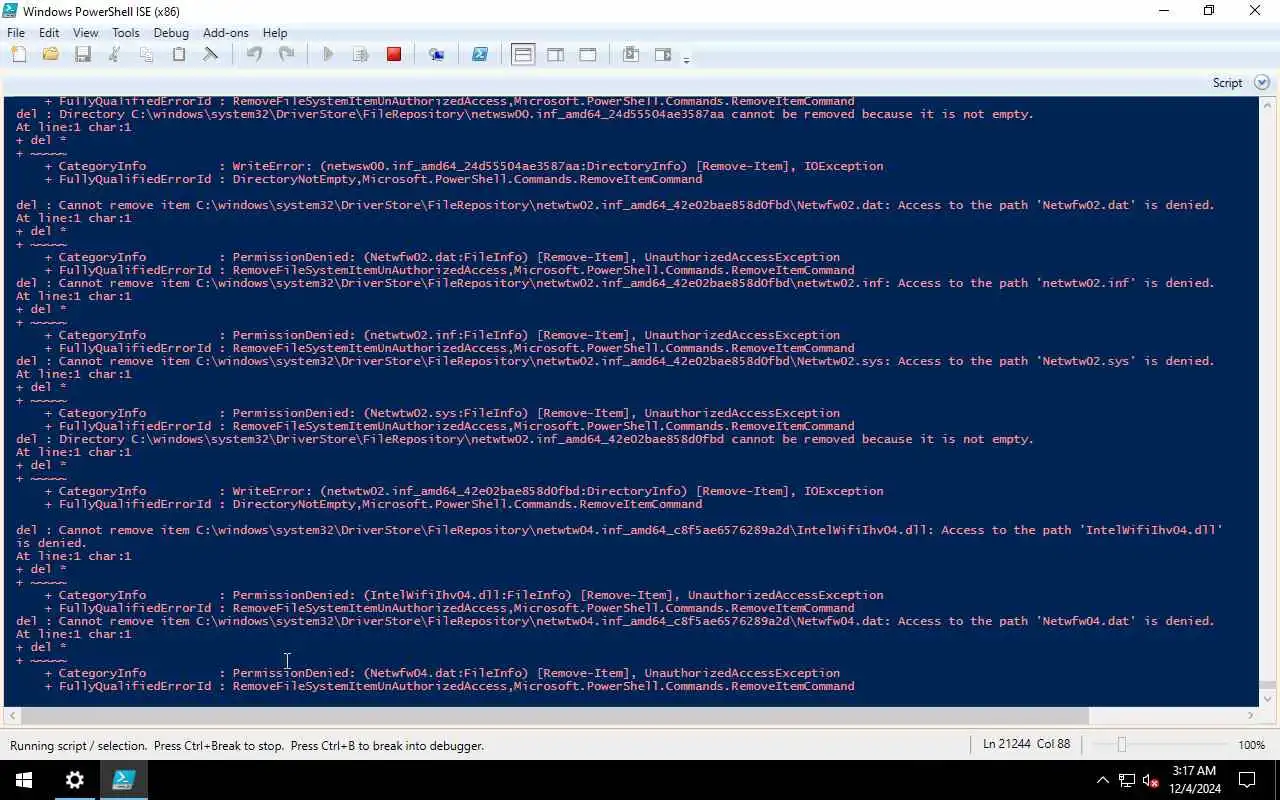Viewport: 1280px width, 800px height.
Task: Expand the Script pane chevron
Action: [1261, 83]
